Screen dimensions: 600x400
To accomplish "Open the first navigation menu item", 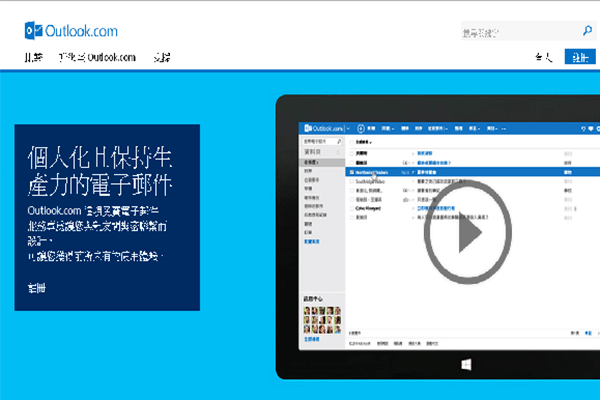I will [x=34, y=58].
